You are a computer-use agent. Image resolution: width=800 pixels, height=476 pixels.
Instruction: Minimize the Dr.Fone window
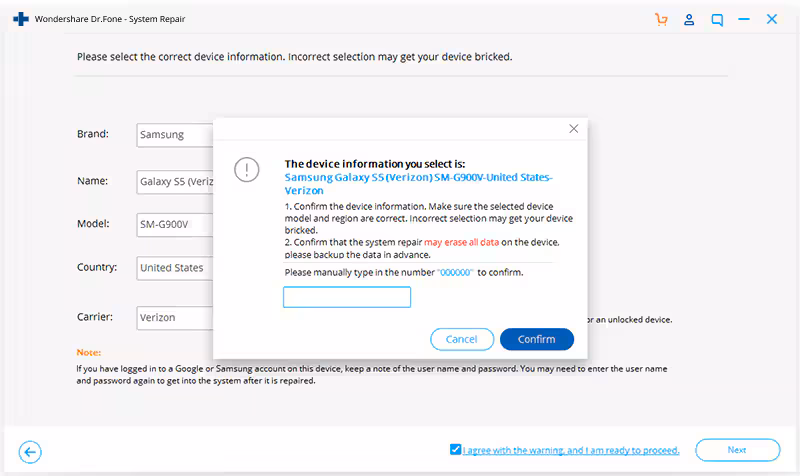tap(744, 19)
